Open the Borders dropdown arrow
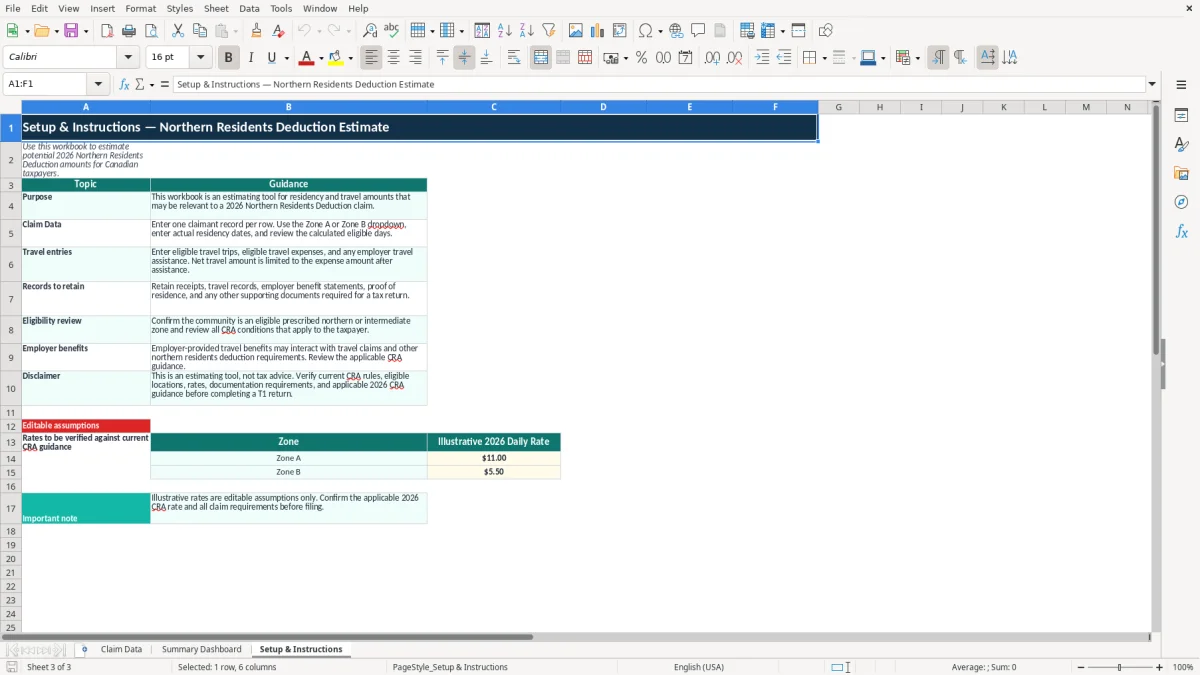This screenshot has height=675, width=1200. coord(825,58)
